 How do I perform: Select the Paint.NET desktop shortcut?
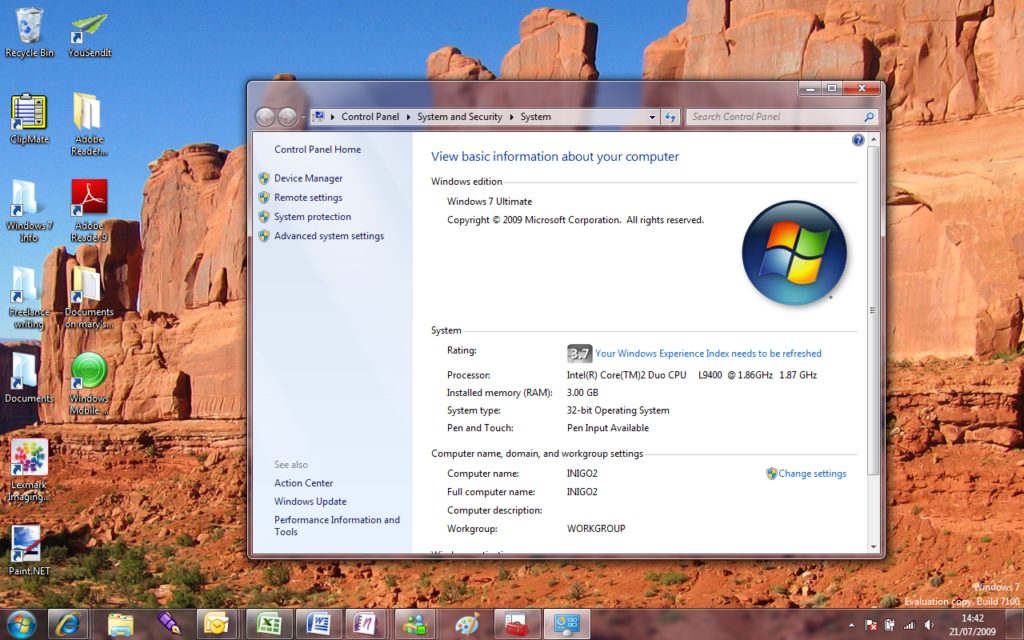pos(29,550)
